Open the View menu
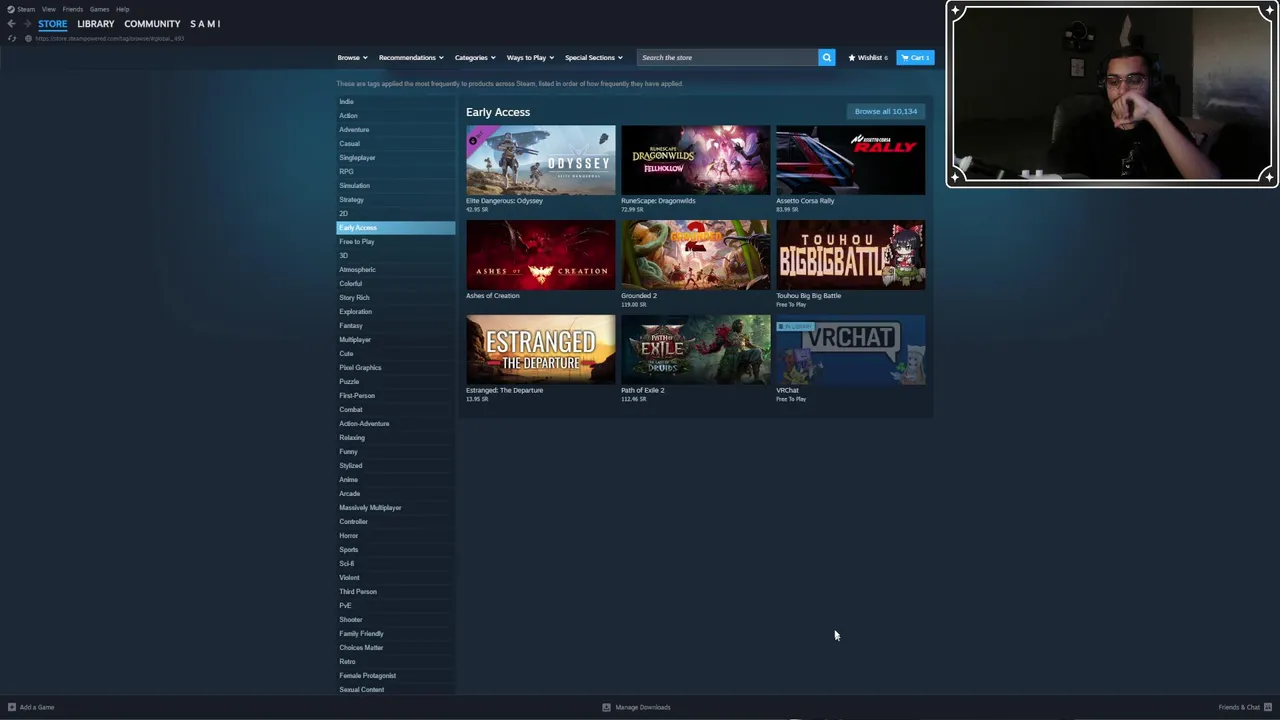Viewport: 1280px width, 720px height. 48,9
